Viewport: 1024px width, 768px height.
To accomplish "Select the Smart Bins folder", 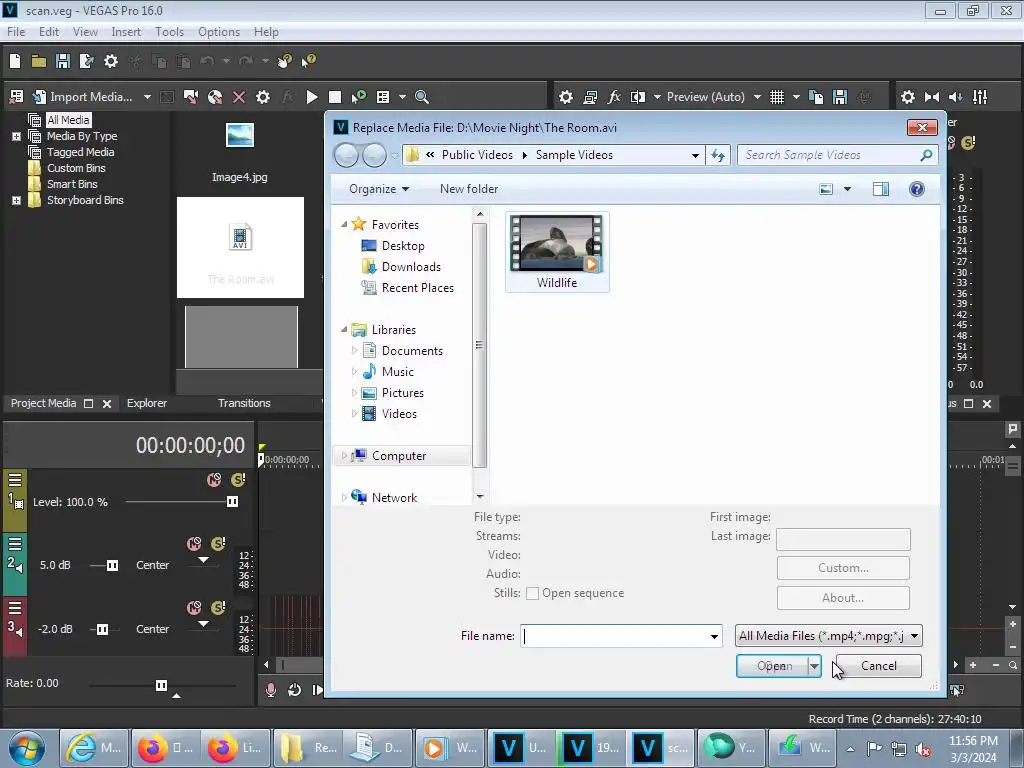I will click(x=72, y=184).
